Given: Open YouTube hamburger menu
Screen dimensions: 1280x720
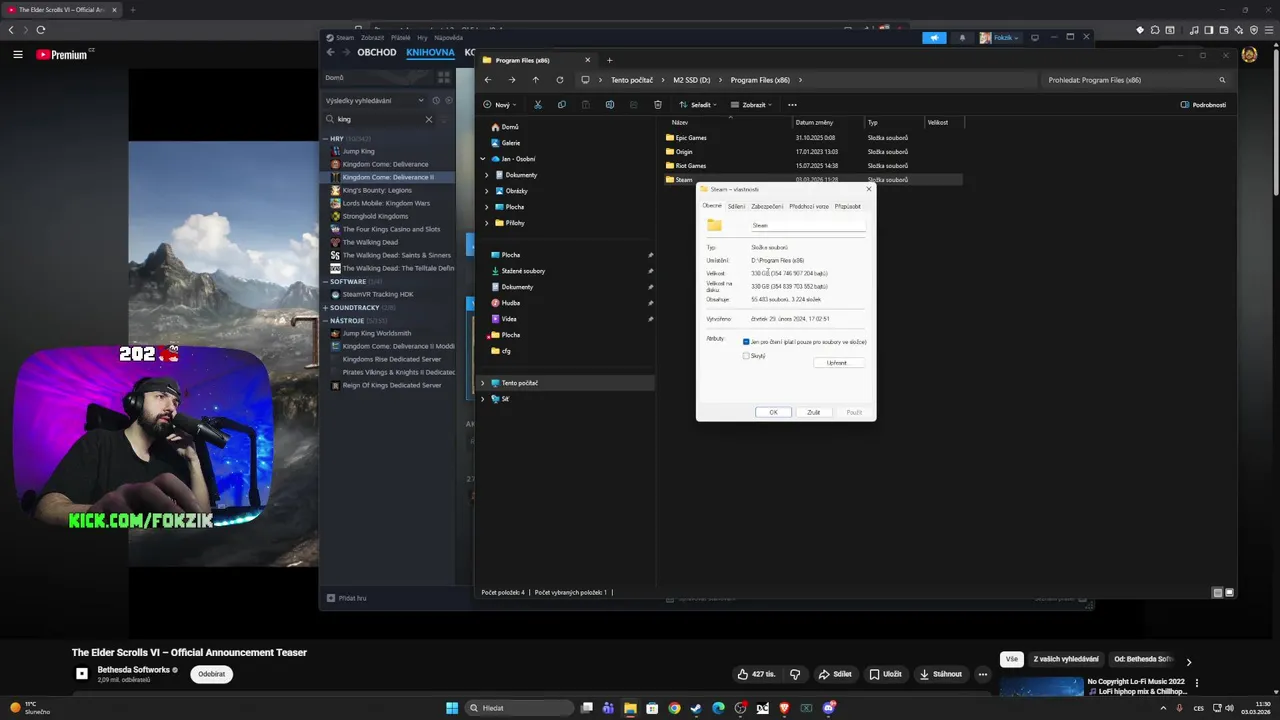Looking at the screenshot, I should [18, 55].
